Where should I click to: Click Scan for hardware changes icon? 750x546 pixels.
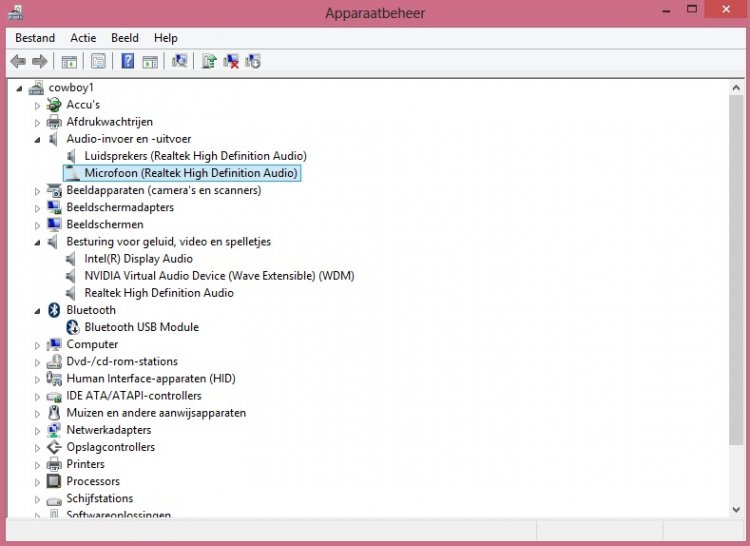pyautogui.click(x=179, y=61)
